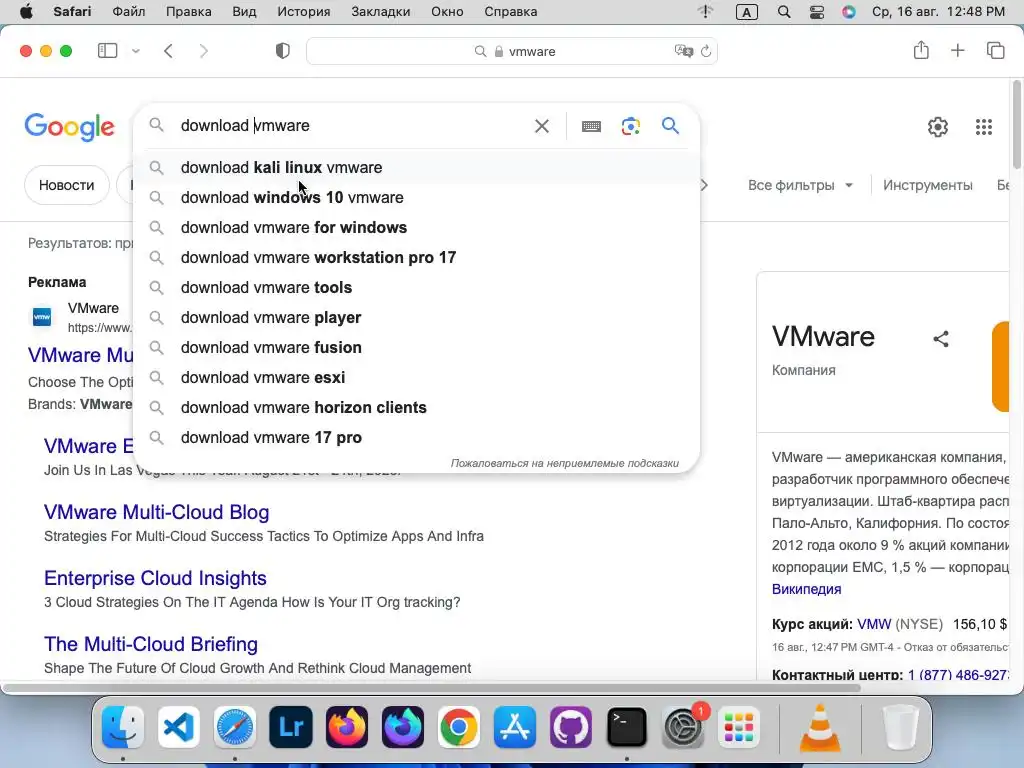Open Инструменты search tools
The height and width of the screenshot is (768, 1024).
[927, 185]
